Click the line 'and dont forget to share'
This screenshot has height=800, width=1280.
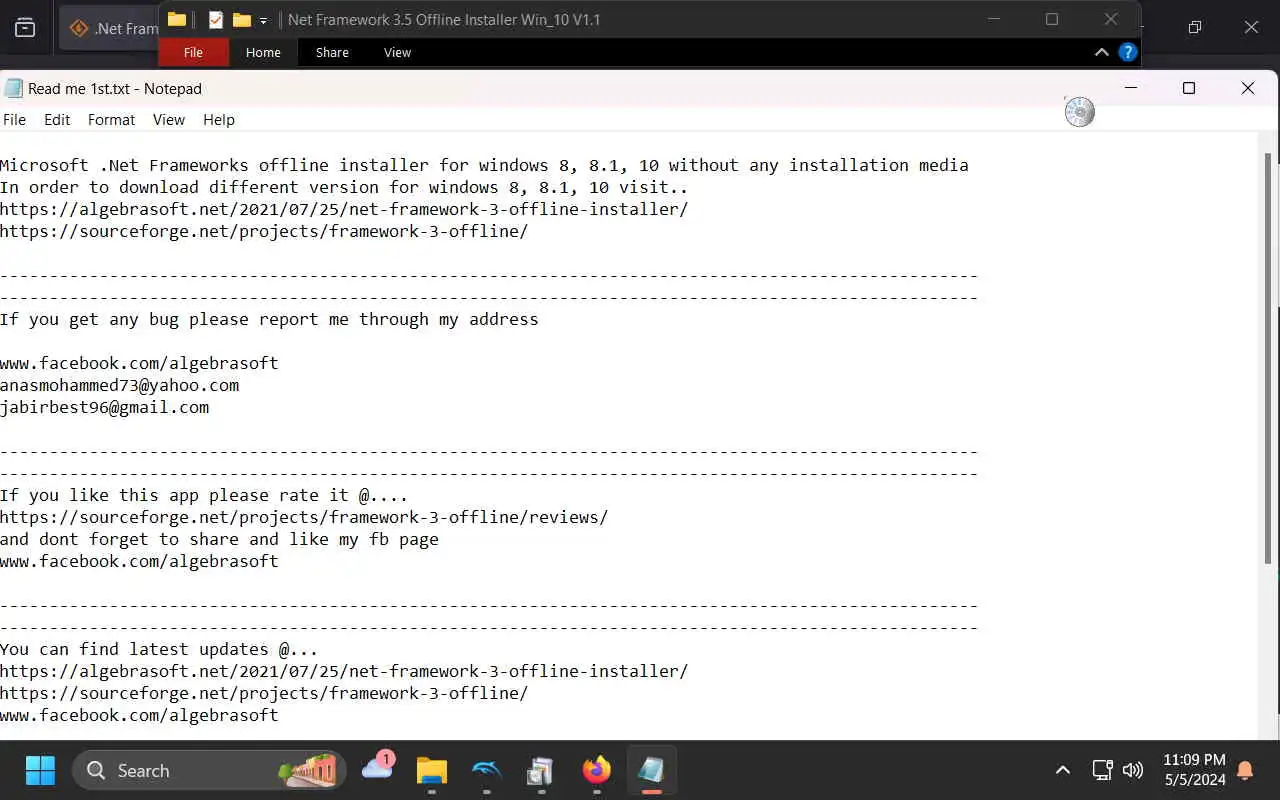pyautogui.click(x=219, y=539)
